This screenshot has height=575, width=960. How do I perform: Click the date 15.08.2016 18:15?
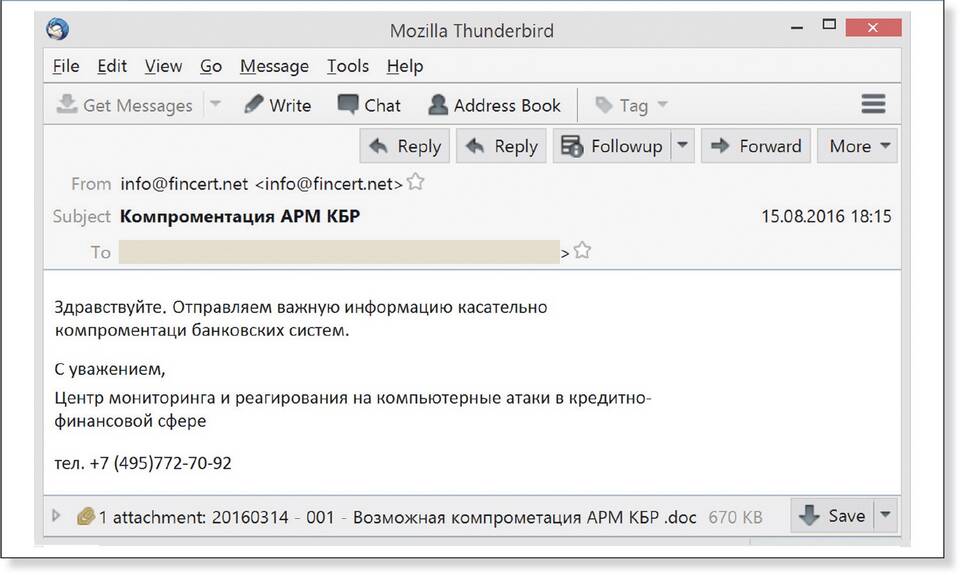826,216
